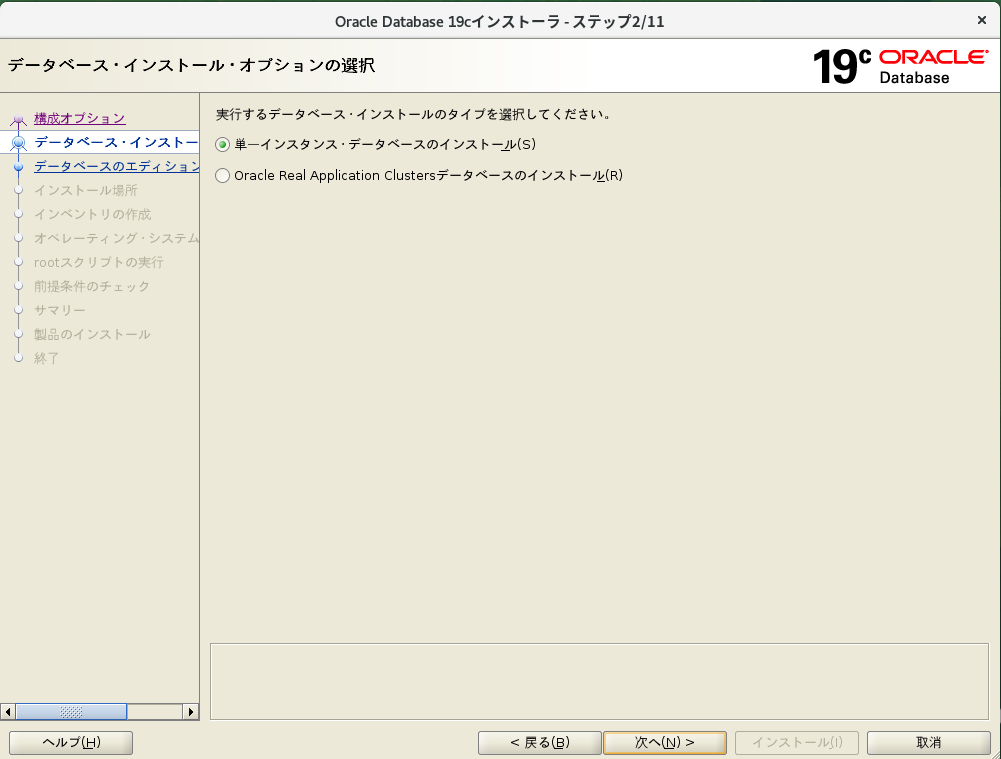1001x759 pixels.
Task: Click the インストール場所 step in sidebar
Action: 86,190
